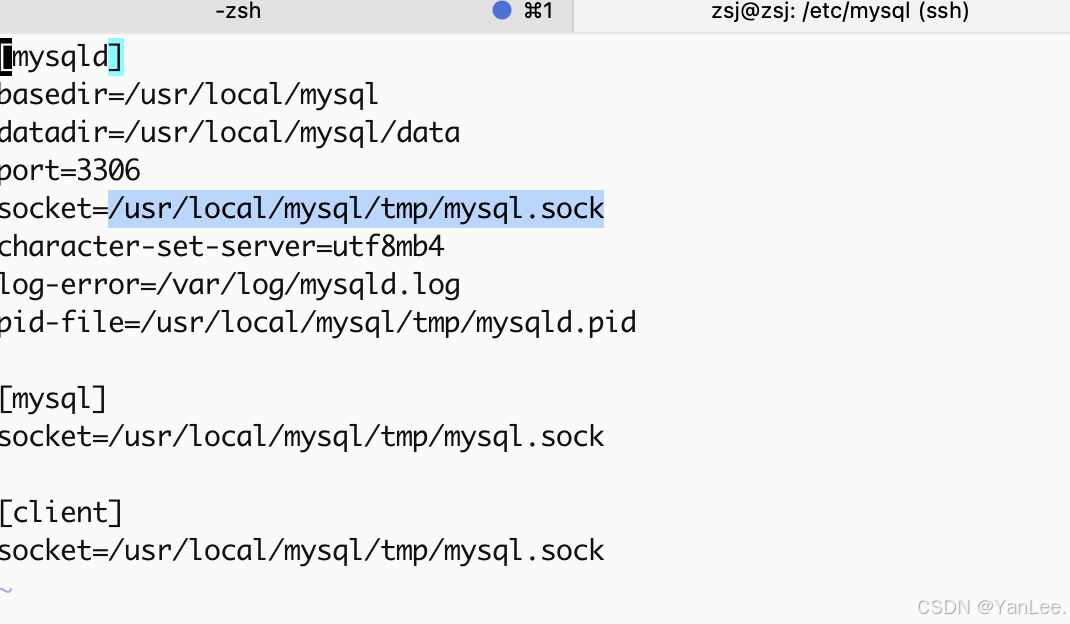Click the CSDN @YanLee watermark
Screen dimensions: 1070x624
tap(993, 607)
